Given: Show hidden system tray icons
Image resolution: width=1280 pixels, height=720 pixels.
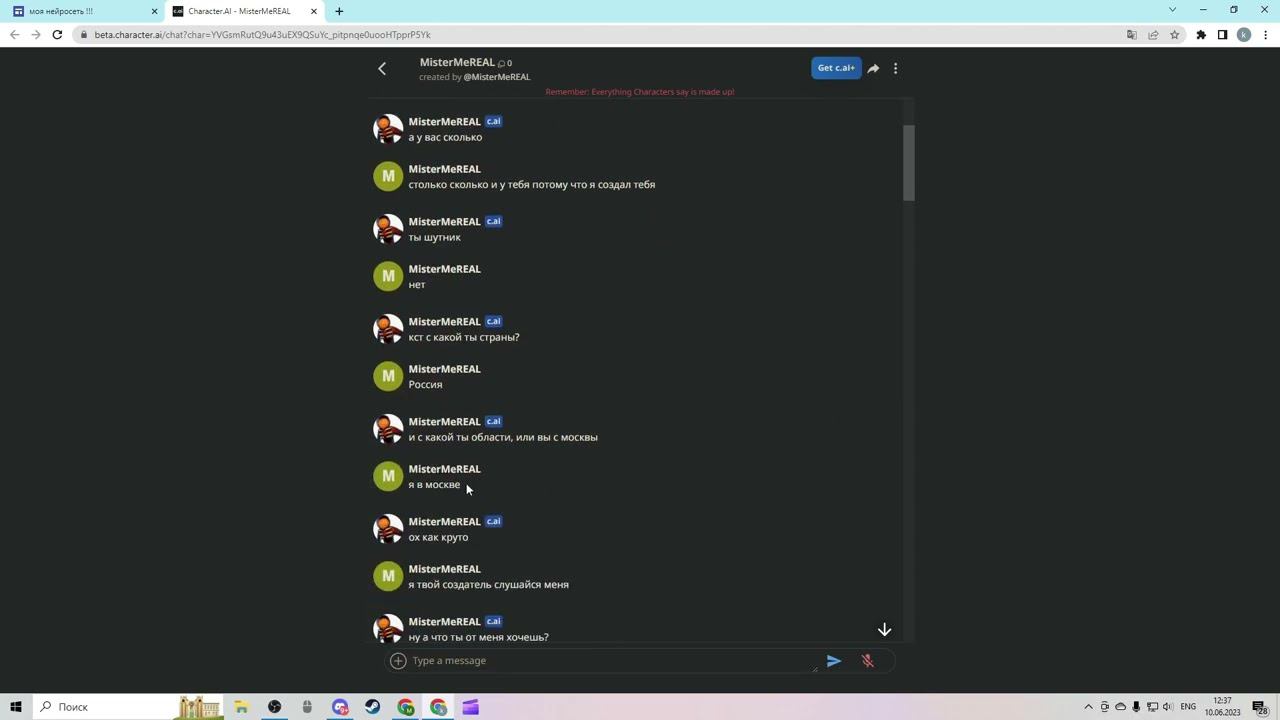Looking at the screenshot, I should coord(1089,707).
